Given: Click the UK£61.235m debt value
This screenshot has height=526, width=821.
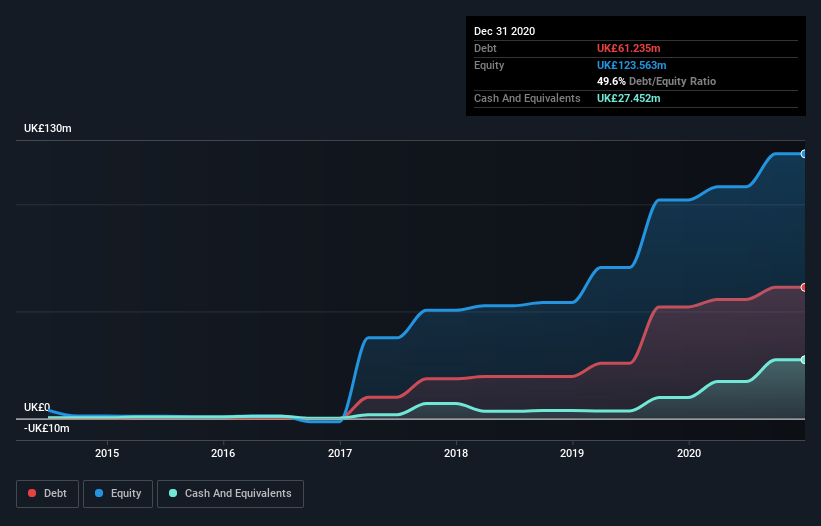Looking at the screenshot, I should pos(629,48).
